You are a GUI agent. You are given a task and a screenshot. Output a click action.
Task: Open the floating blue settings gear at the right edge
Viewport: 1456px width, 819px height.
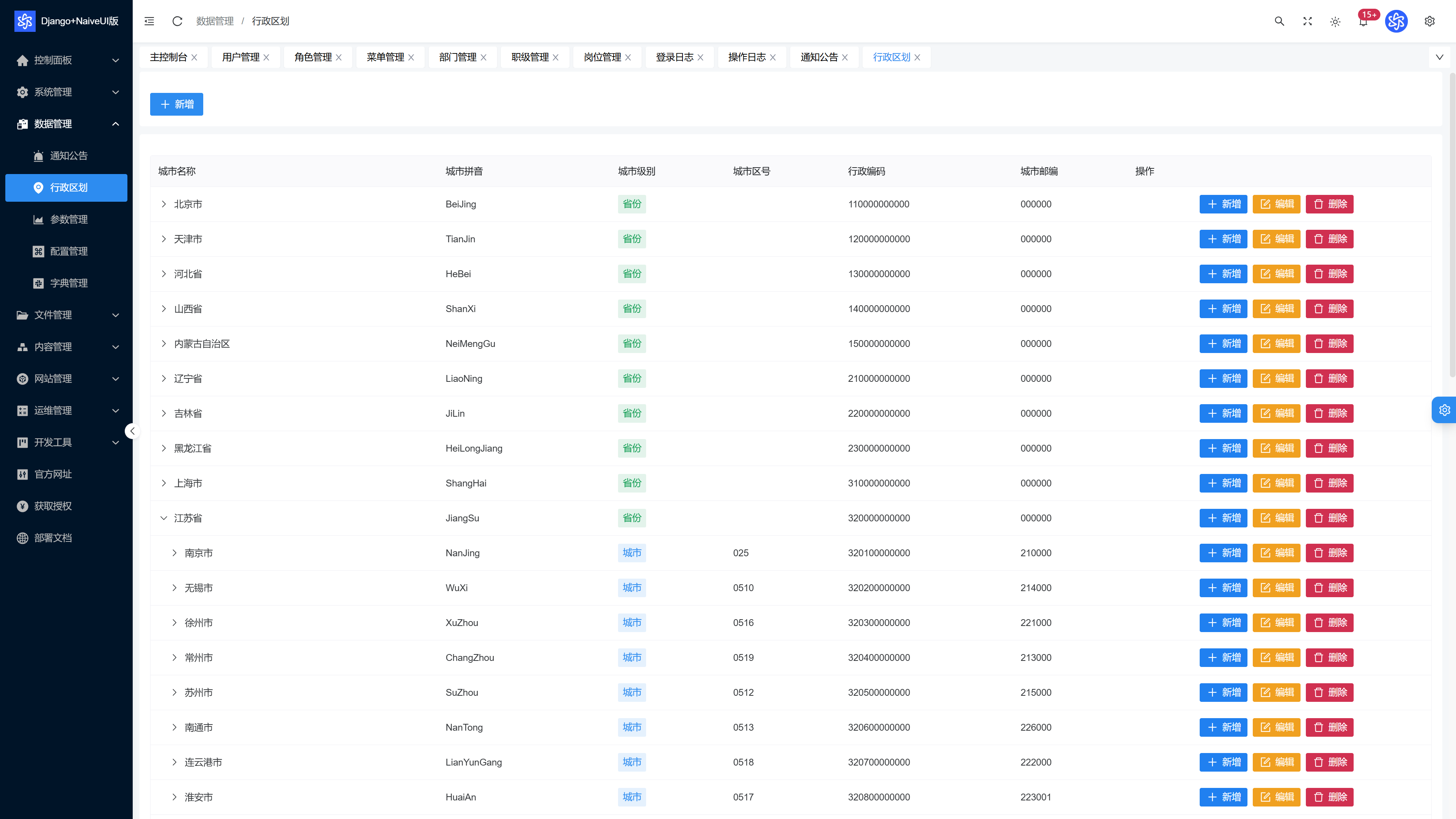click(1444, 410)
